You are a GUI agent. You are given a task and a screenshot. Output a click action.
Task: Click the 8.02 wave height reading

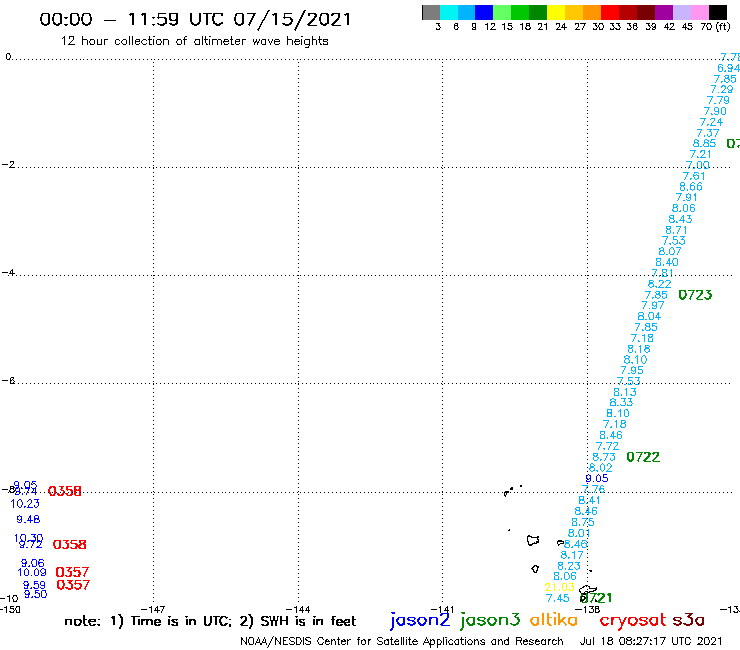[600, 468]
